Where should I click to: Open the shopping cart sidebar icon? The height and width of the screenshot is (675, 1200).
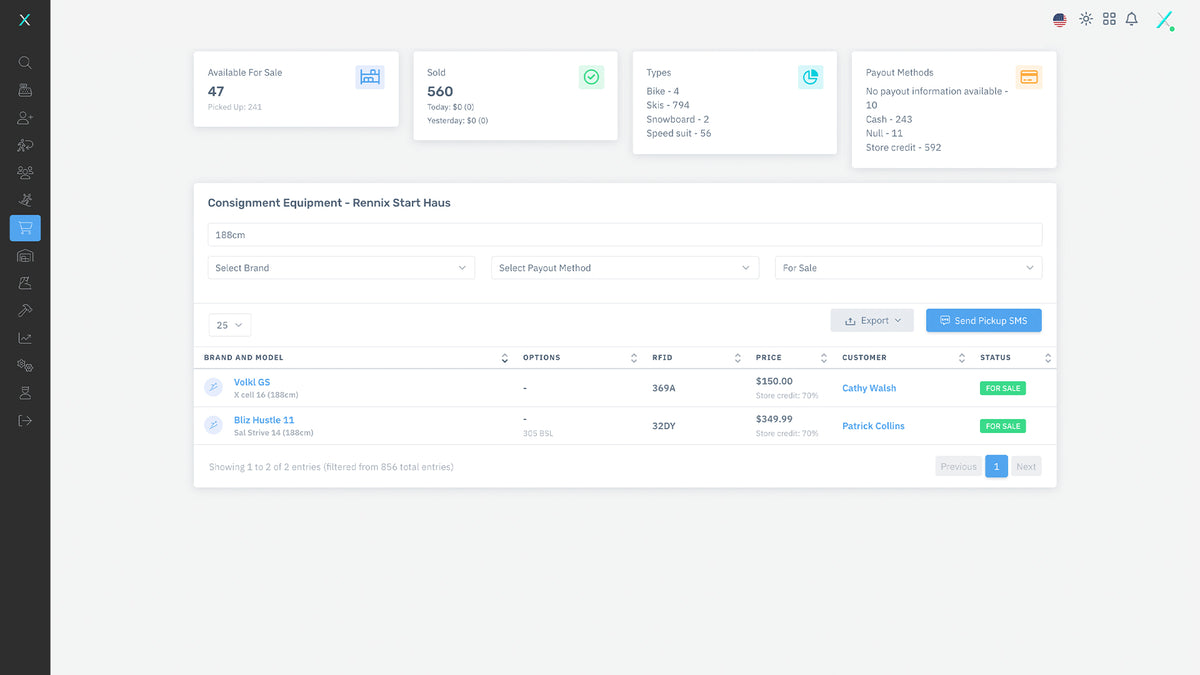(x=25, y=228)
